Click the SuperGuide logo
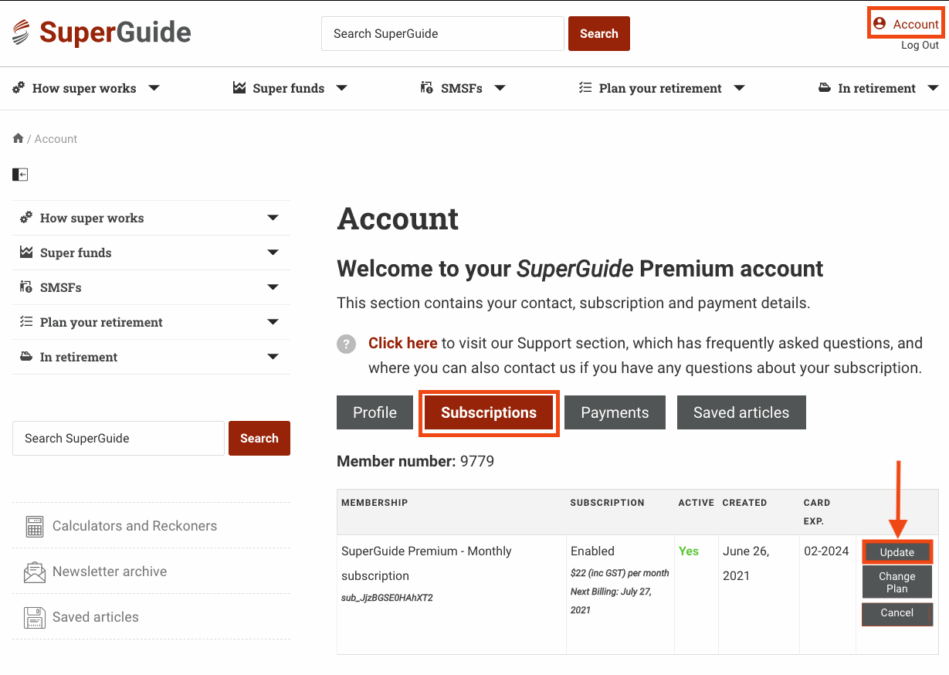This screenshot has width=949, height=675. pos(101,33)
